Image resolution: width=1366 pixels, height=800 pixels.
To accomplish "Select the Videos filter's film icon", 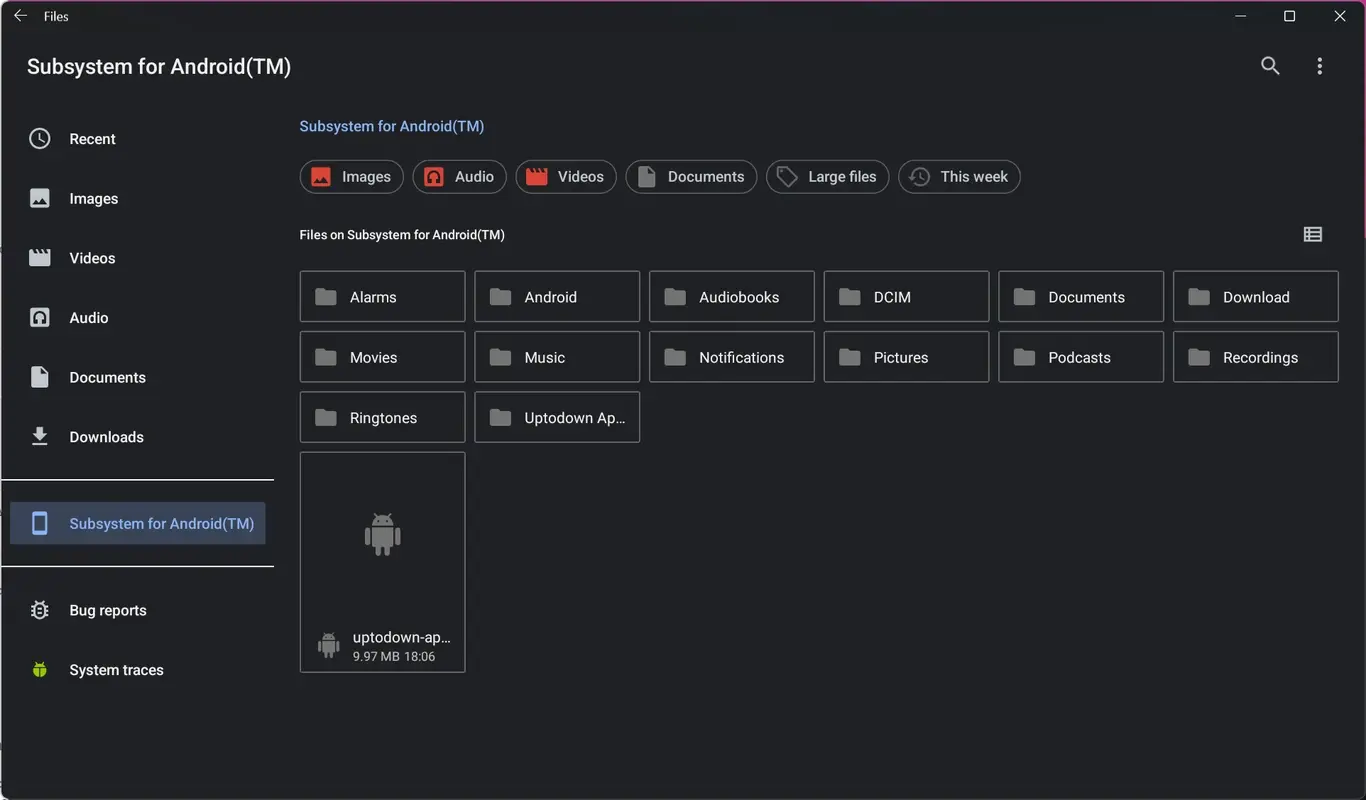I will pyautogui.click(x=536, y=176).
